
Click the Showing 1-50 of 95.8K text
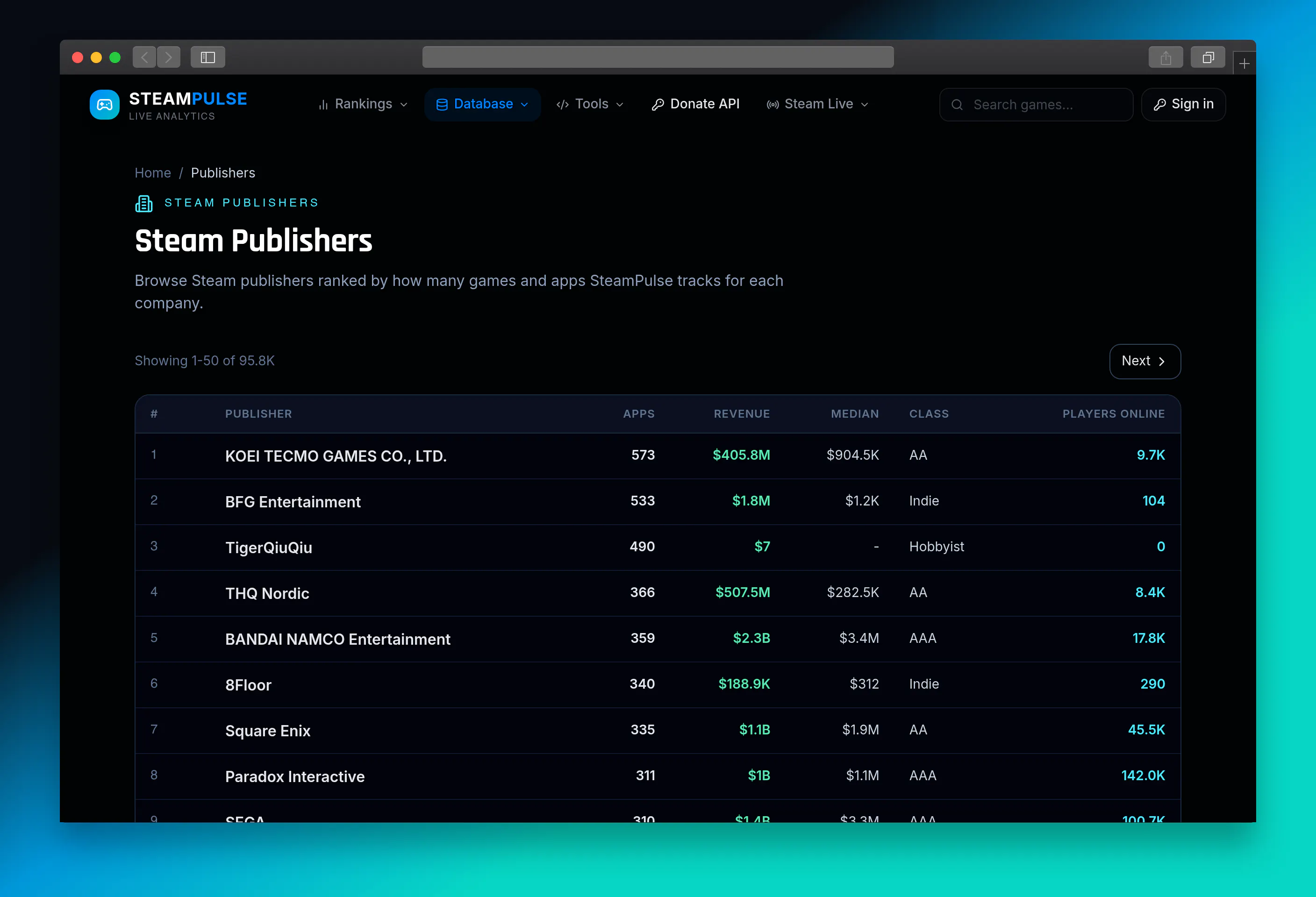[x=204, y=361]
